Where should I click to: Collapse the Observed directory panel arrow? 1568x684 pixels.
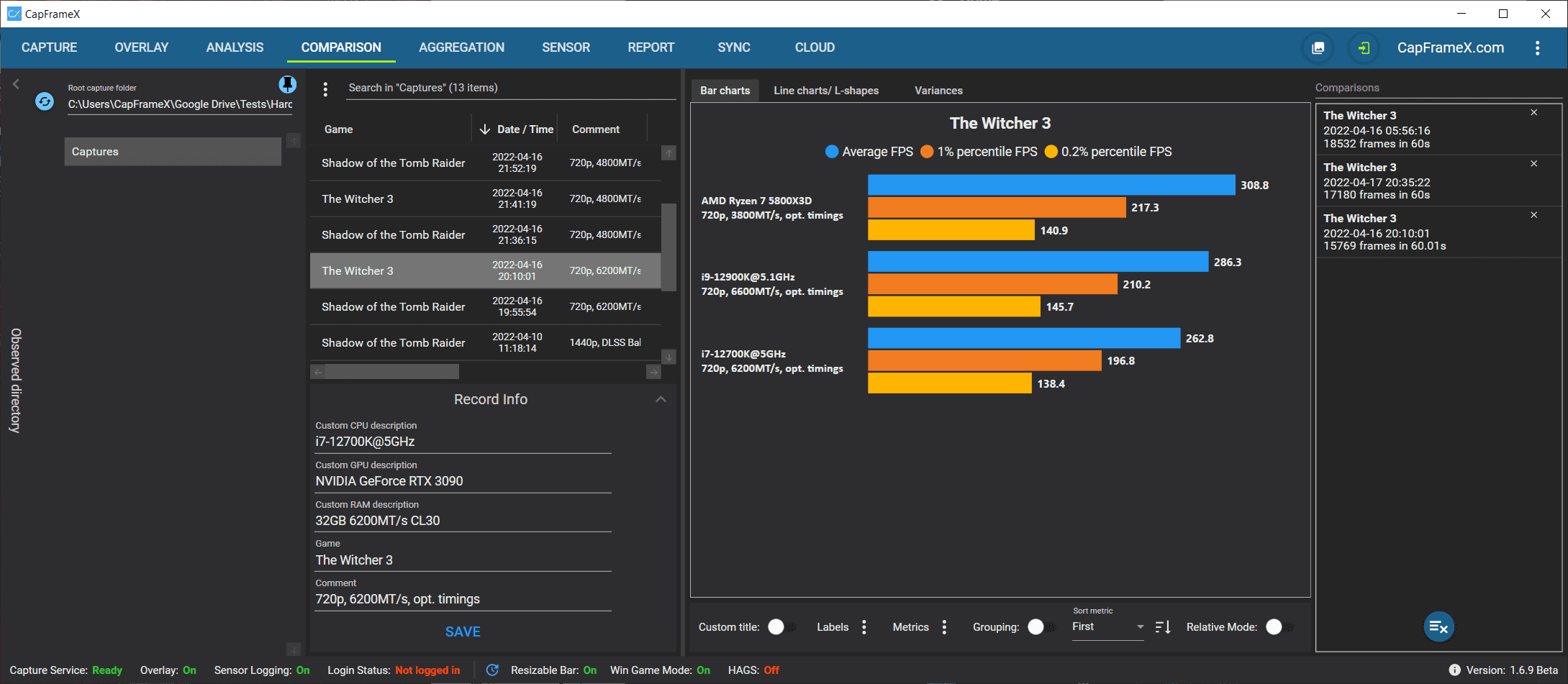coord(16,84)
